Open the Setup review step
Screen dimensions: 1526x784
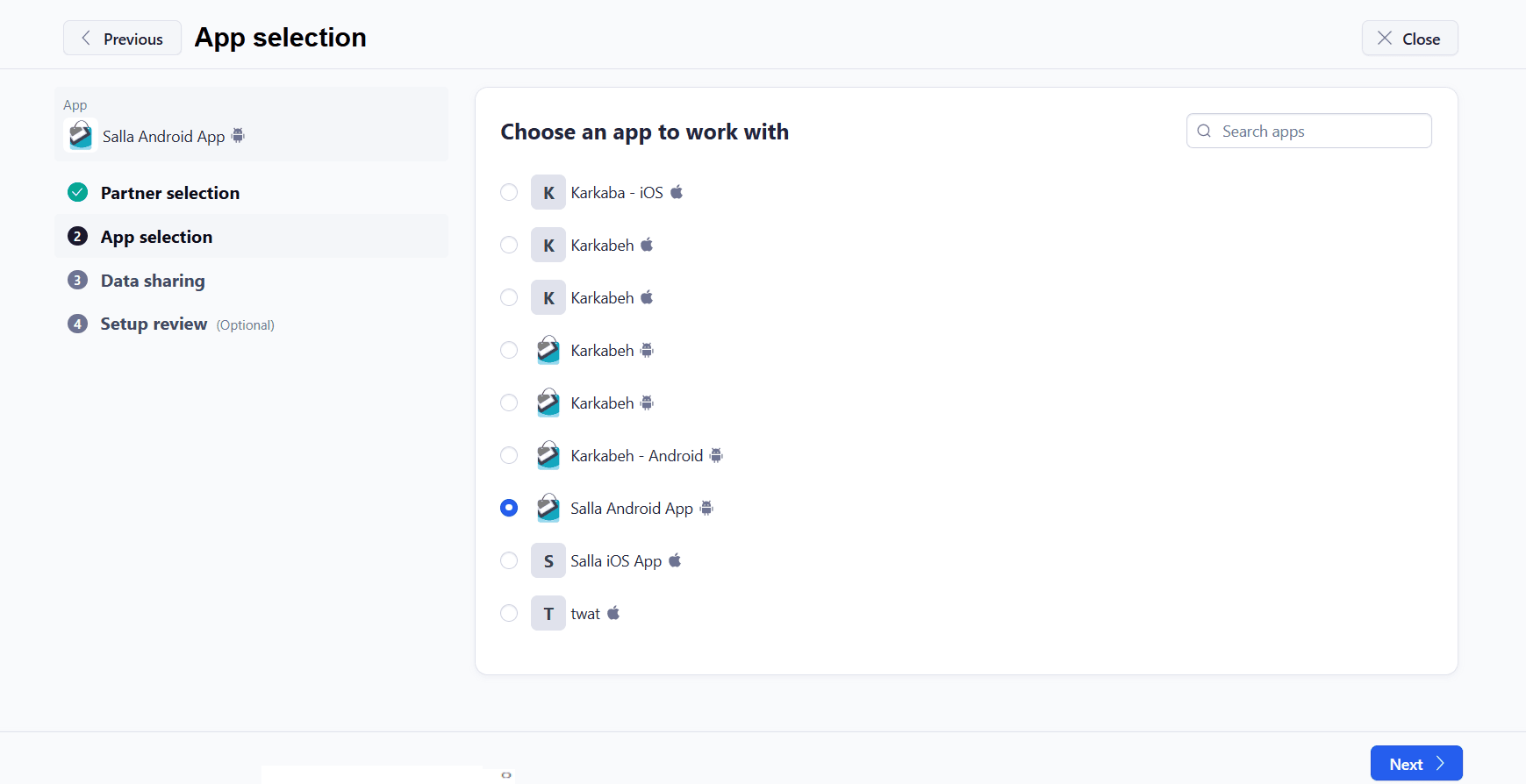tap(154, 324)
